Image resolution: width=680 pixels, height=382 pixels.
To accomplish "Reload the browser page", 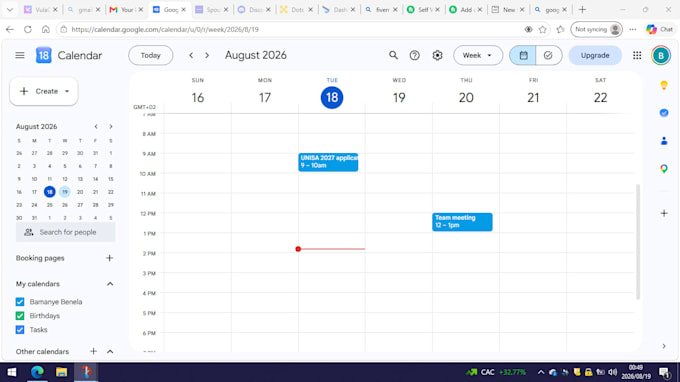I will (28, 29).
